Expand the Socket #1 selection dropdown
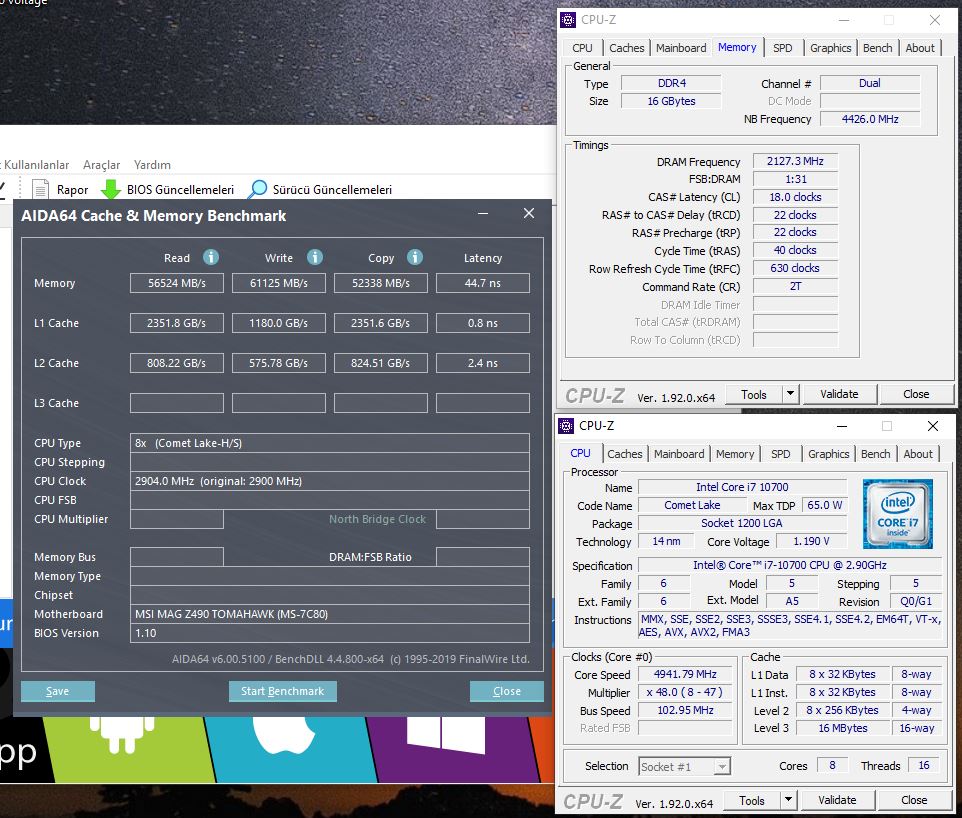Image resolution: width=962 pixels, height=818 pixels. 722,766
